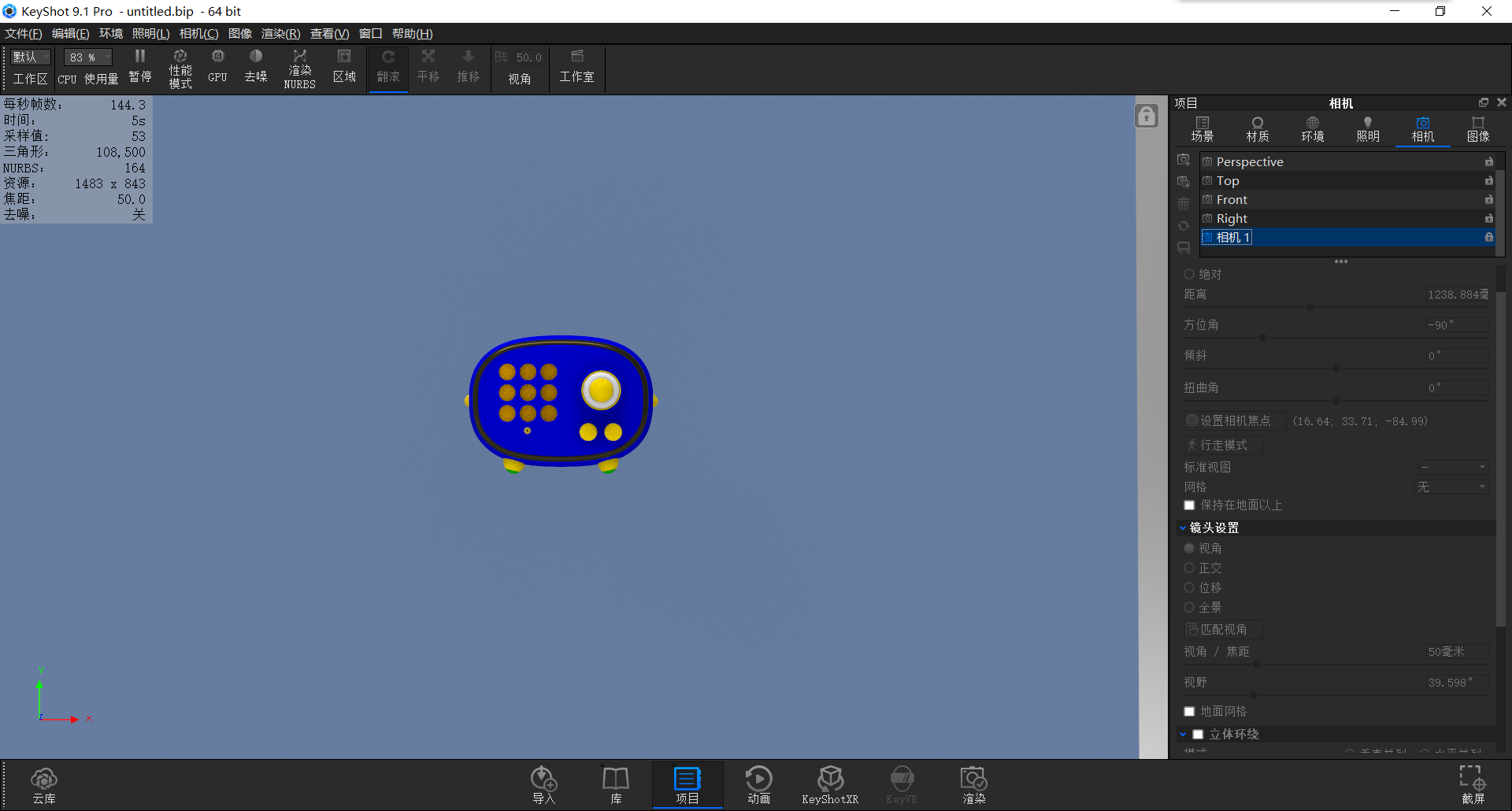Image resolution: width=1512 pixels, height=811 pixels.
Task: Delete selected camera using trash icon
Action: pyautogui.click(x=1183, y=203)
